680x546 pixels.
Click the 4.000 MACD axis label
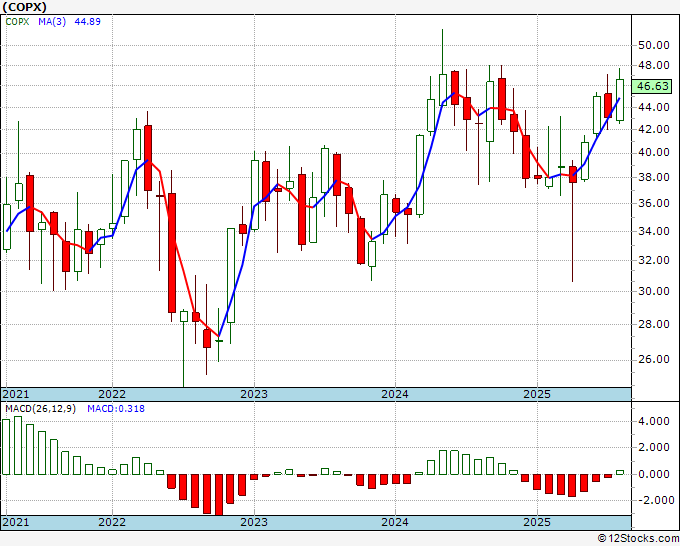(653, 422)
